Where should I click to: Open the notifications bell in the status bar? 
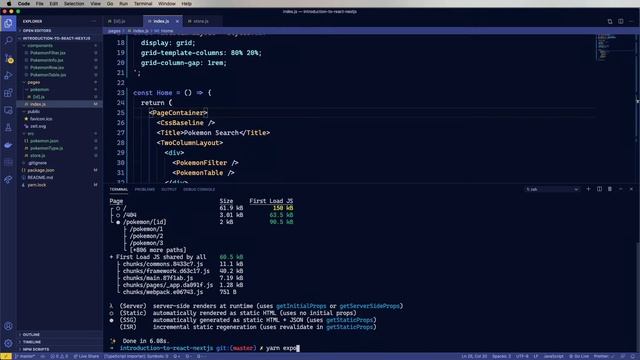pos(633,356)
